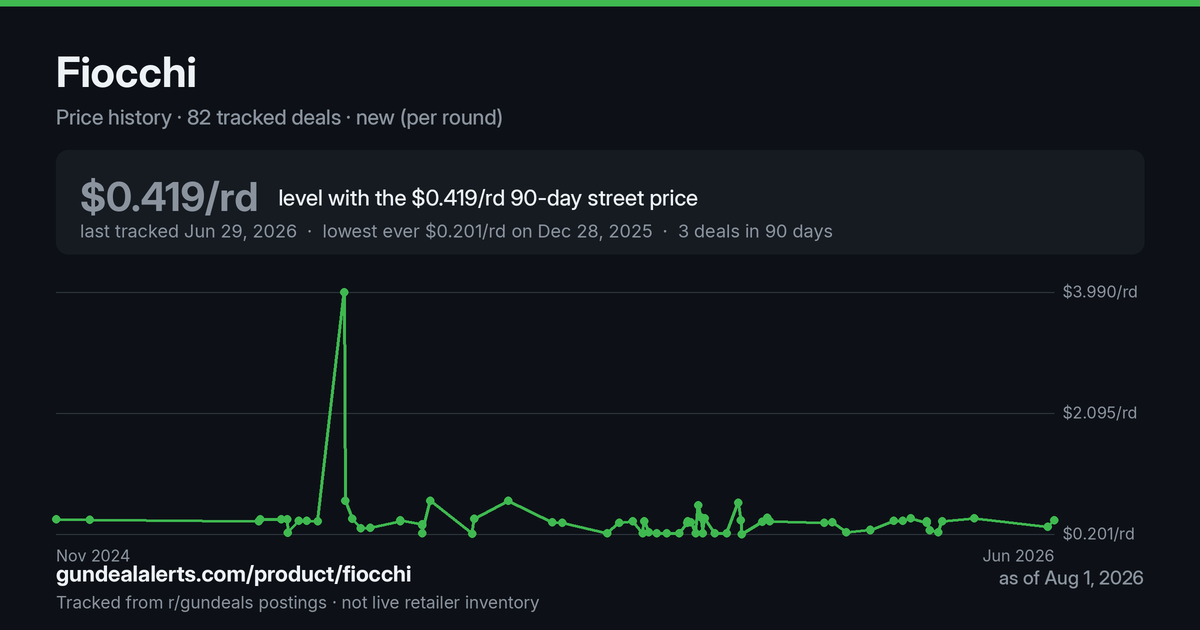Click the highest price spike data point
This screenshot has height=630, width=1200.
tap(344, 292)
